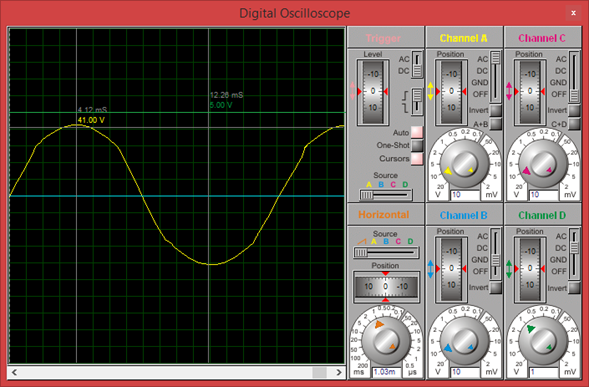Toggle Channel C C+D button

574,124
